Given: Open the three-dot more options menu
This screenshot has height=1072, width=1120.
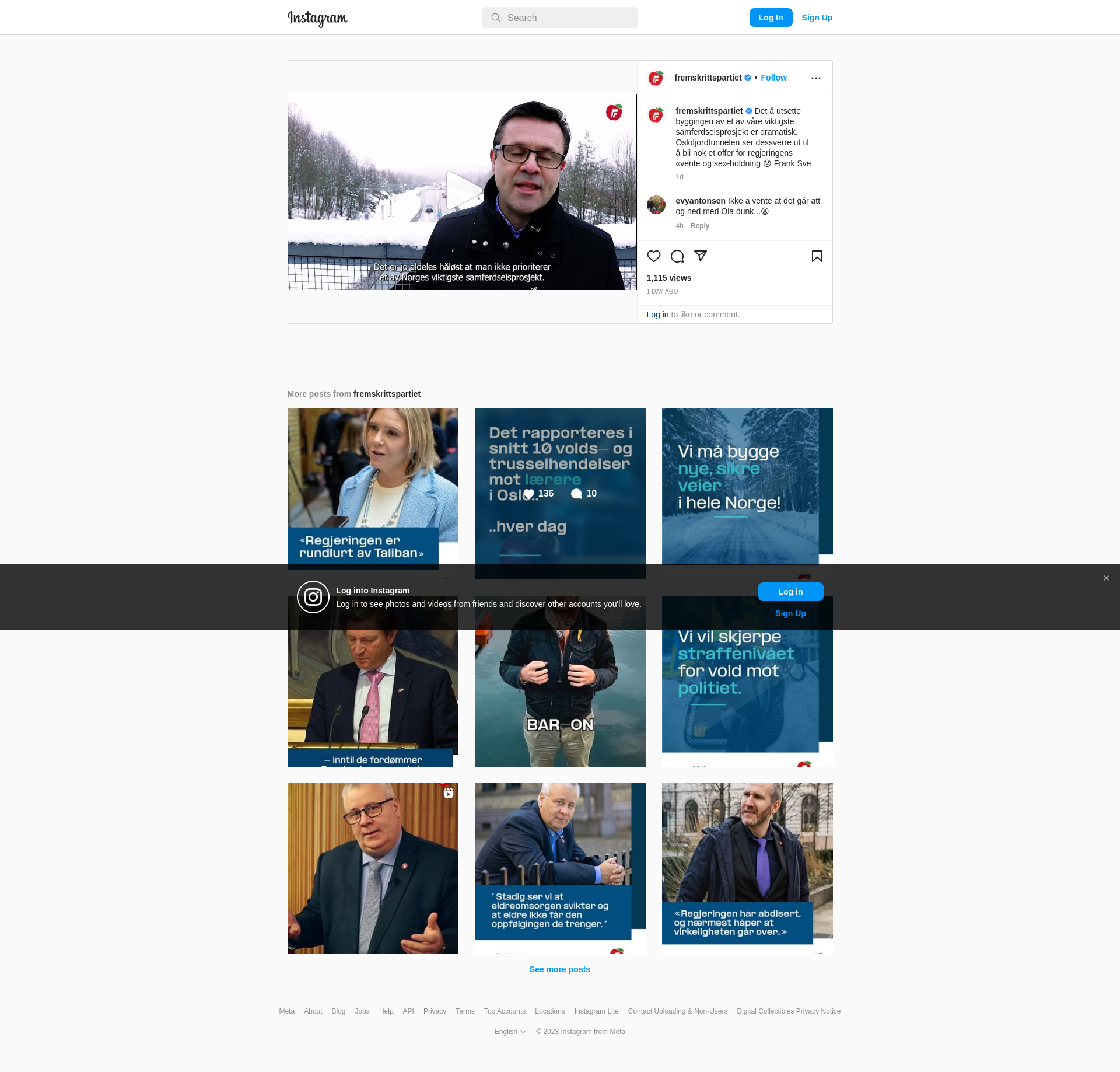Looking at the screenshot, I should pos(816,78).
